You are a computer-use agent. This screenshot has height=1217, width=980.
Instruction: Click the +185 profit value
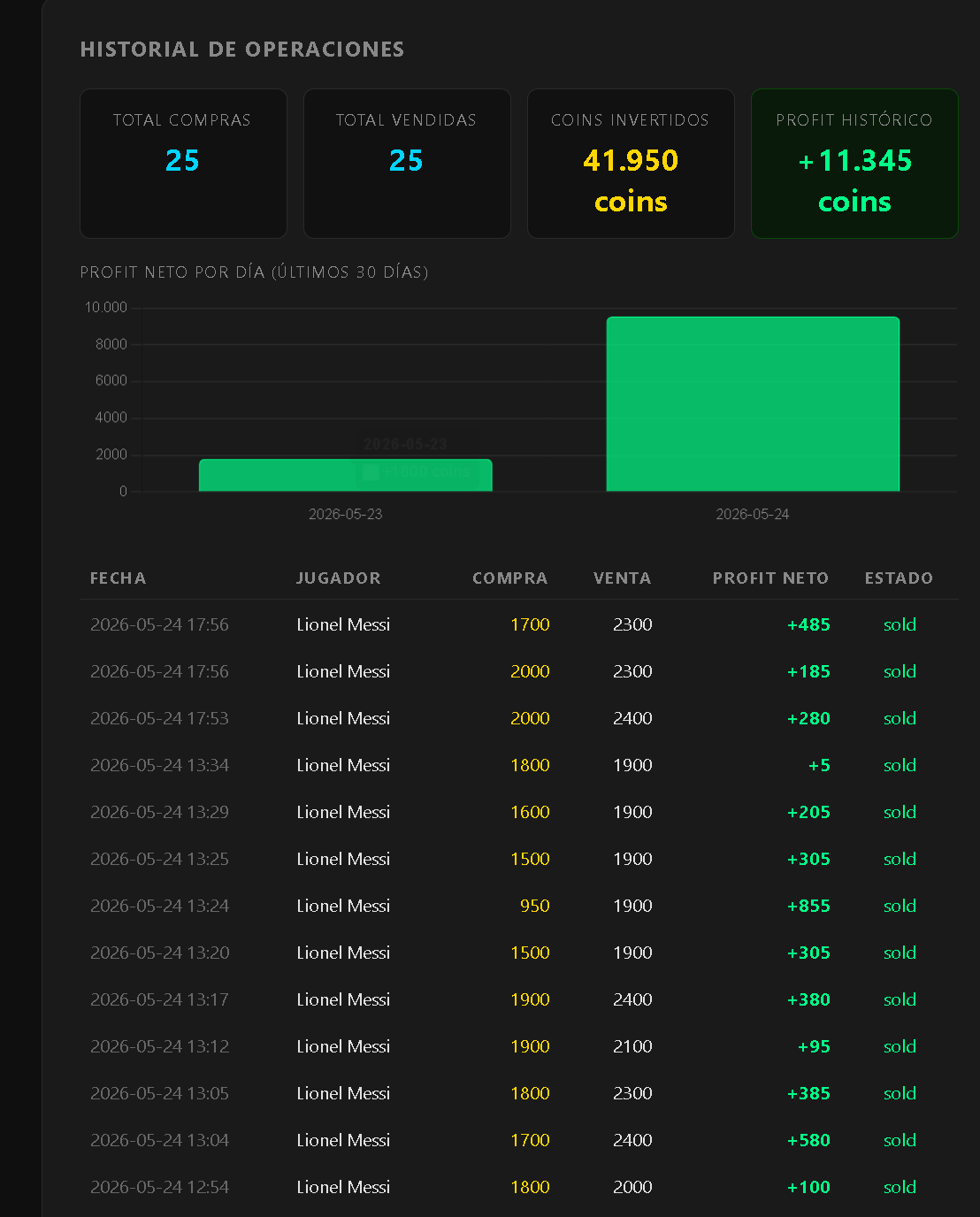point(808,671)
